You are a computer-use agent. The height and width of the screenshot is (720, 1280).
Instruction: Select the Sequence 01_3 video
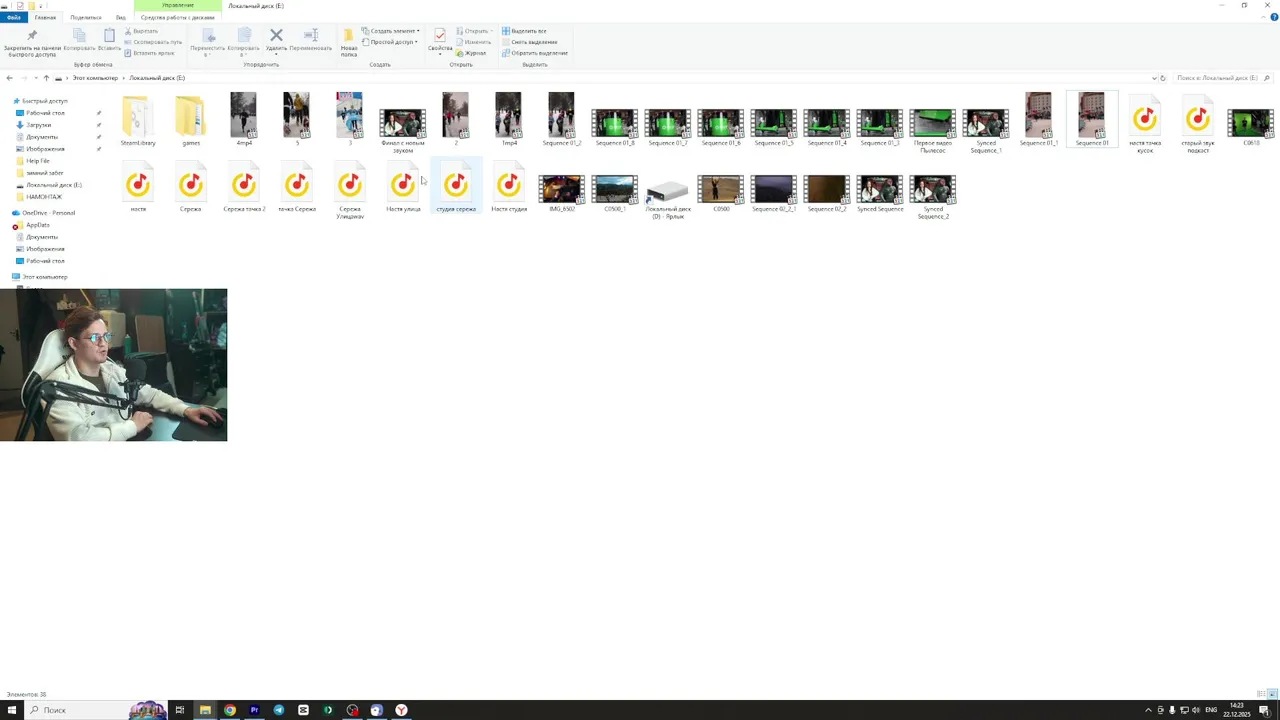879,127
